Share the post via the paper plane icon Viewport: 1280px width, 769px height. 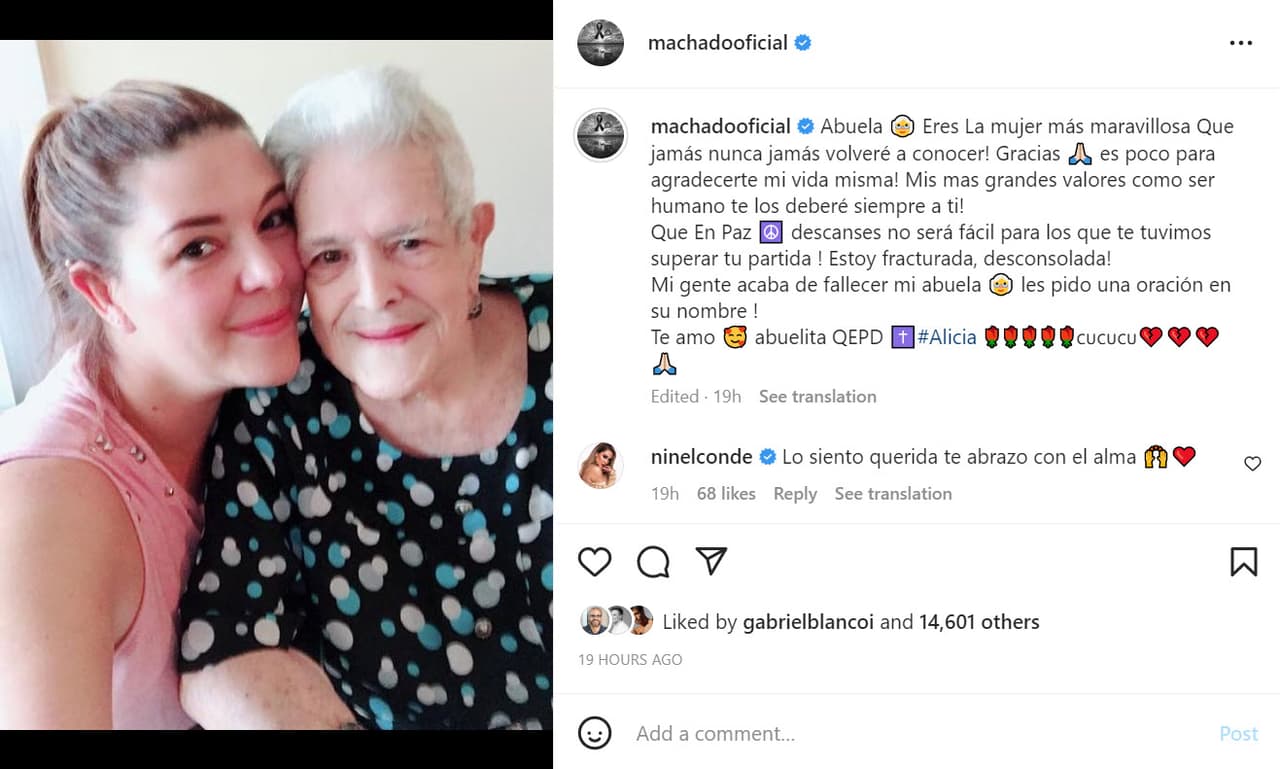(711, 562)
